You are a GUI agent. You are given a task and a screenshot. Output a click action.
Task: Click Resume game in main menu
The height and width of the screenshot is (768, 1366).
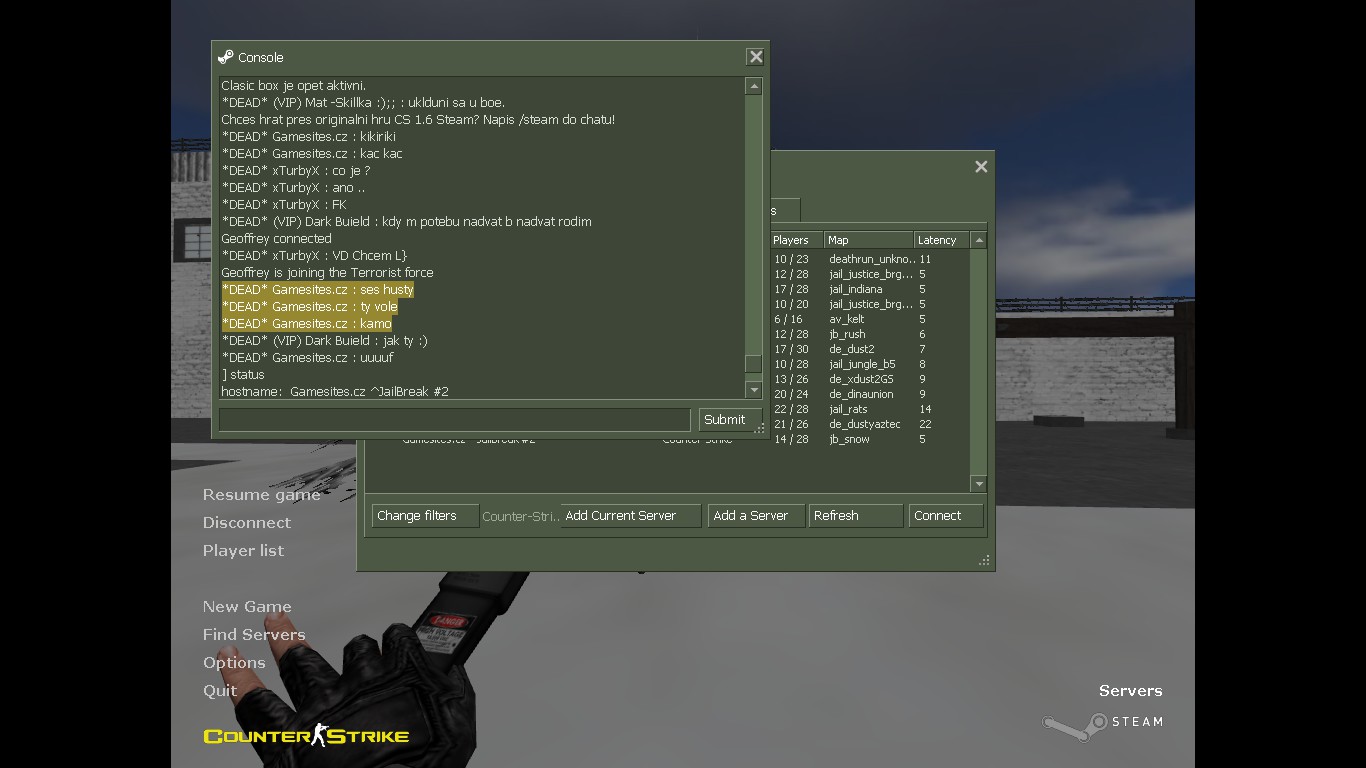pyautogui.click(x=261, y=495)
